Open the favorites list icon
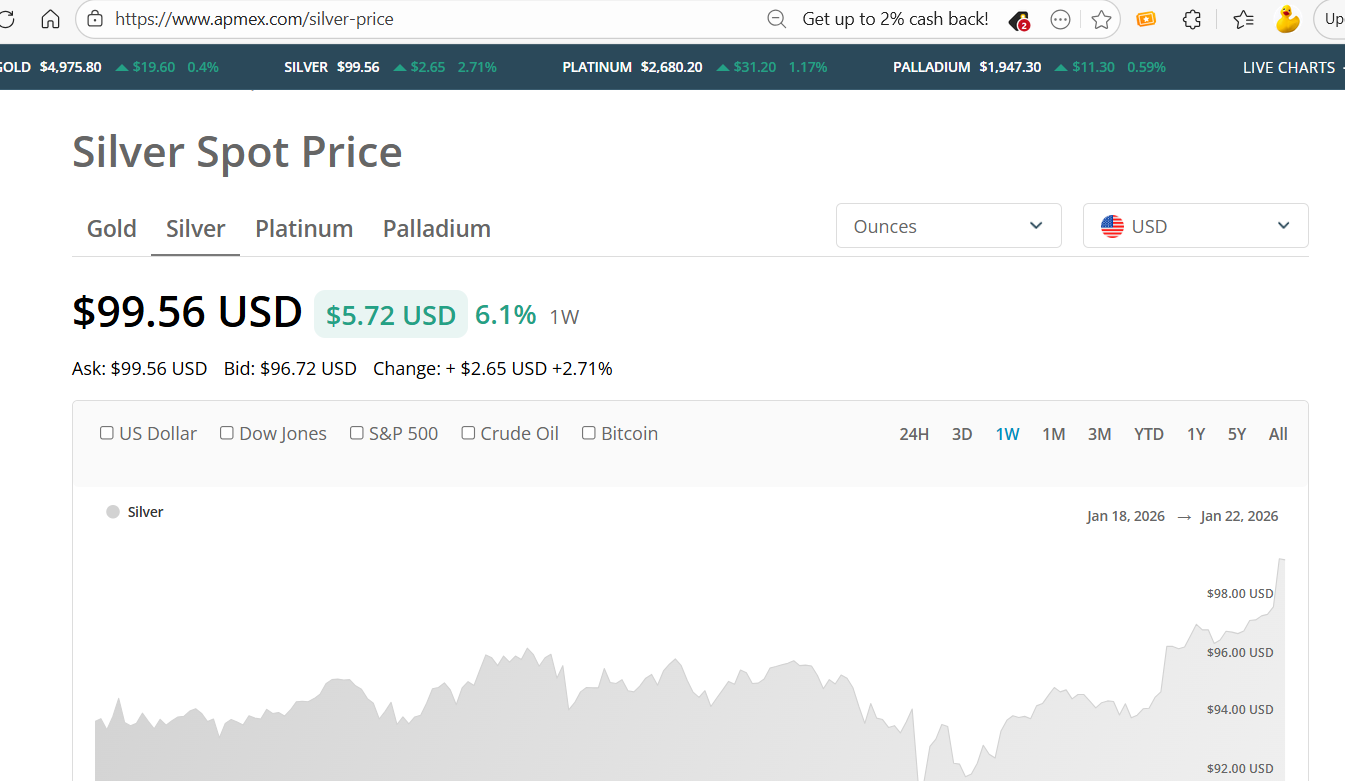This screenshot has height=781, width=1345. [x=1243, y=19]
